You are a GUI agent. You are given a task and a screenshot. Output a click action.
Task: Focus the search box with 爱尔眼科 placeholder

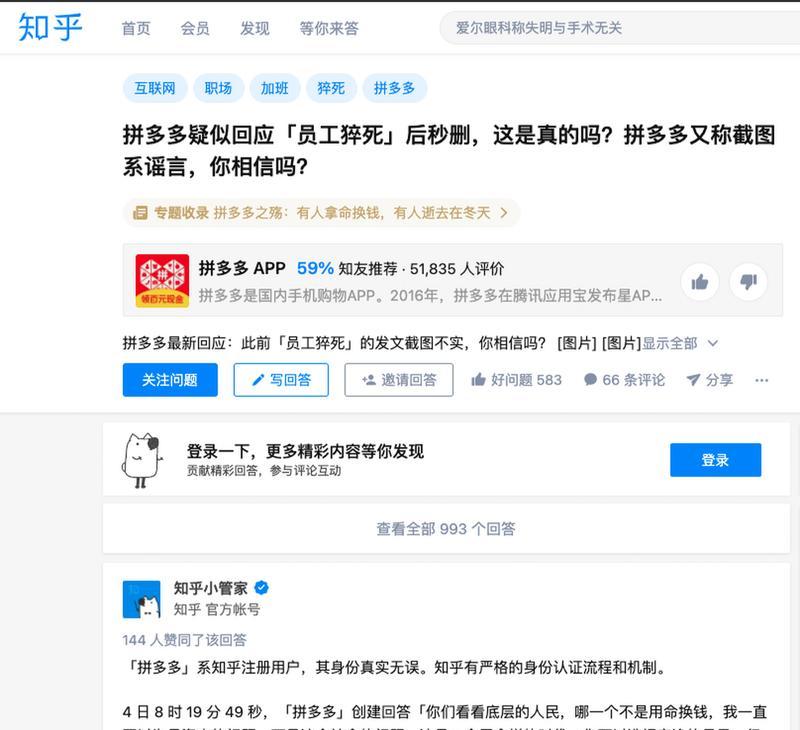coord(619,28)
